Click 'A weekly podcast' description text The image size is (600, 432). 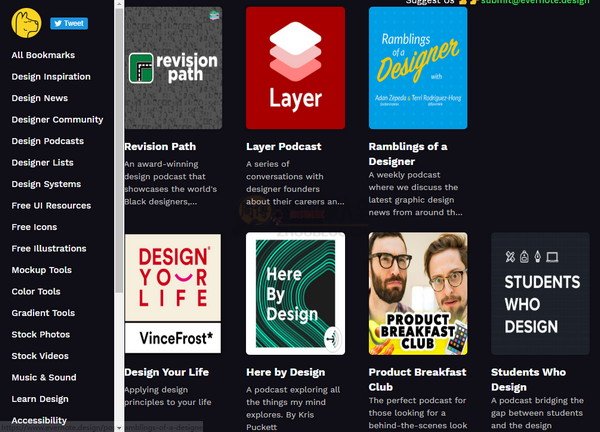(x=416, y=194)
